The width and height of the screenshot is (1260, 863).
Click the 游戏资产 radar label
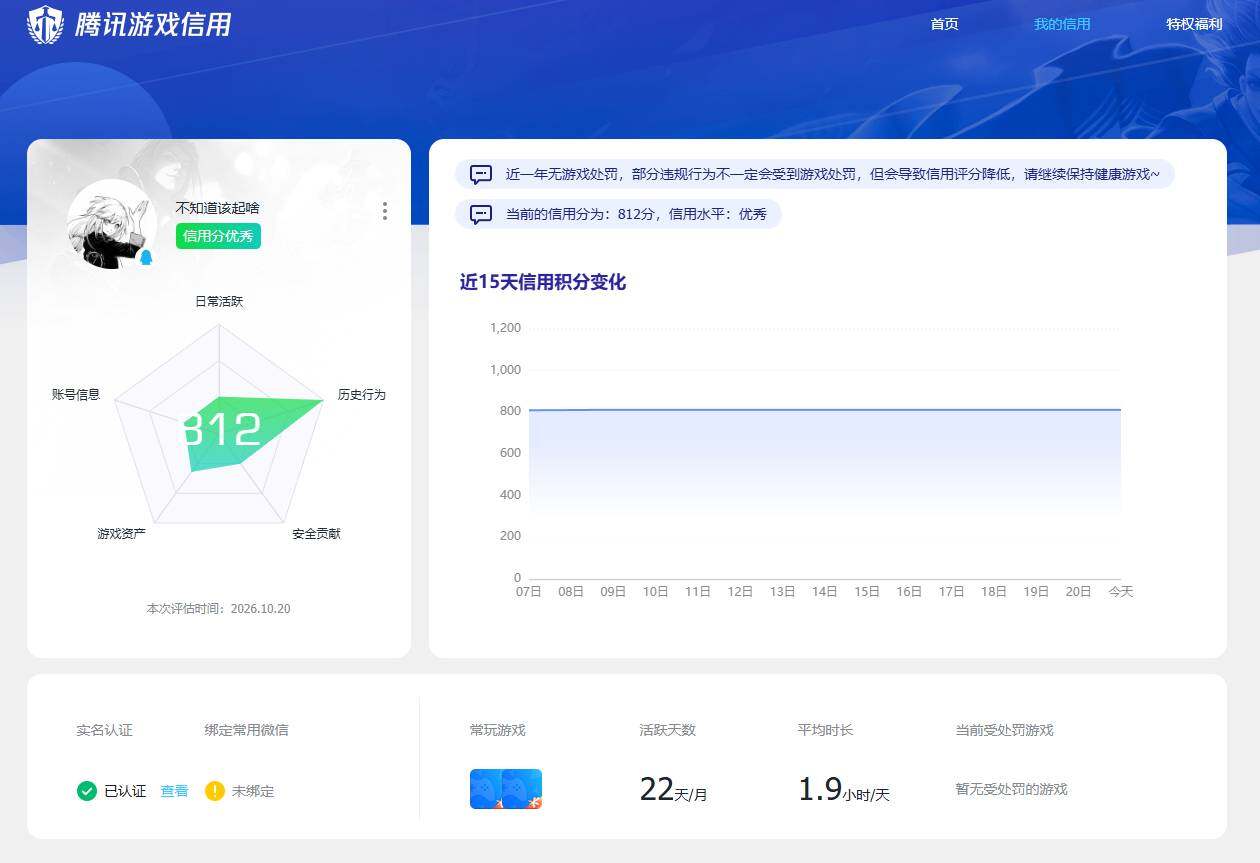point(121,534)
